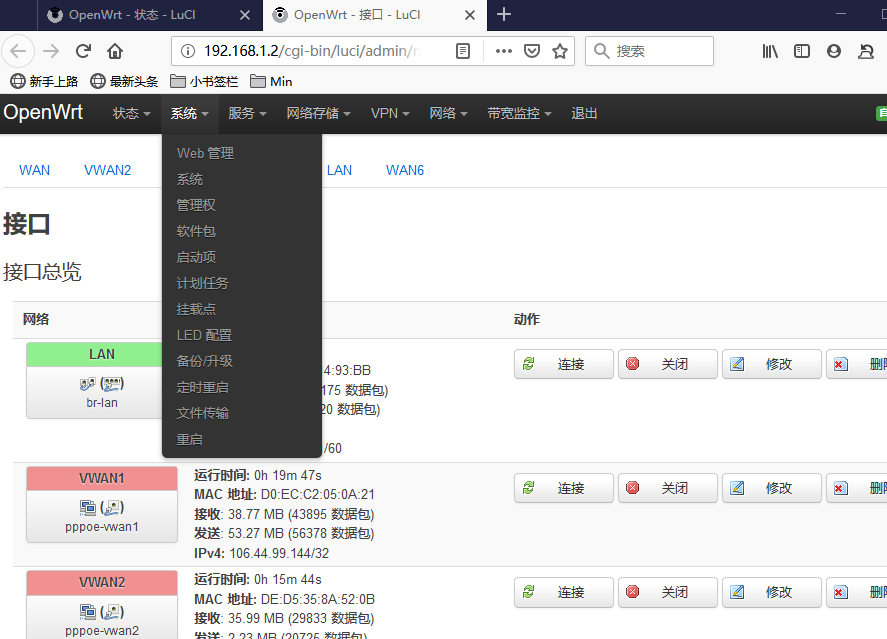Open the Min bookmark folder
Screen dimensions: 887x639
271,81
